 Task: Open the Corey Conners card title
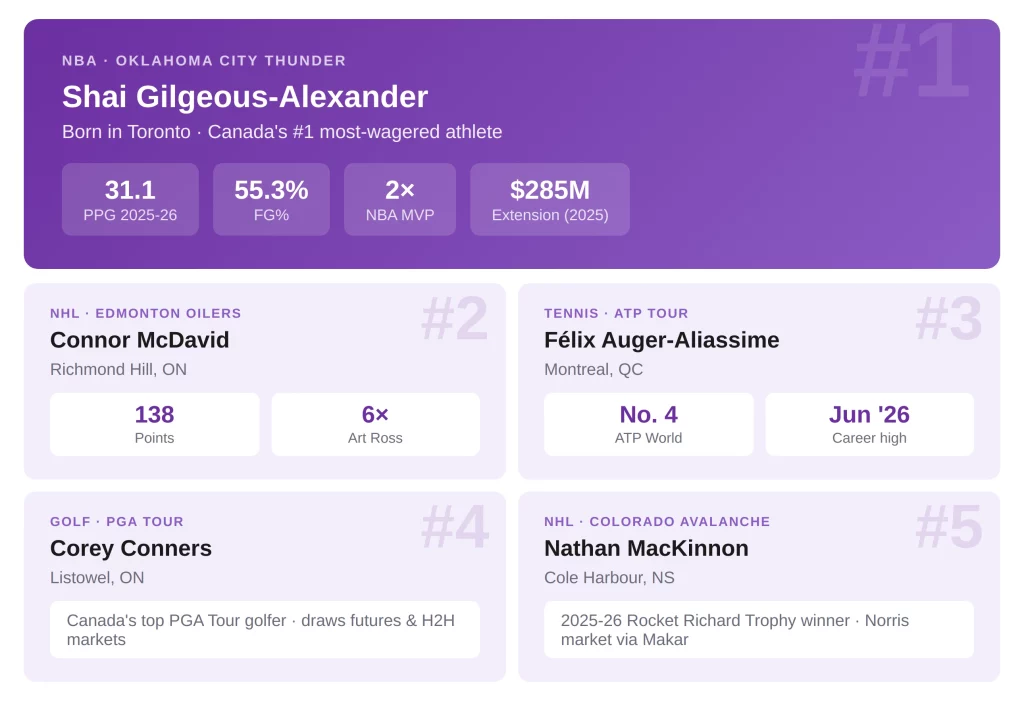coord(131,548)
